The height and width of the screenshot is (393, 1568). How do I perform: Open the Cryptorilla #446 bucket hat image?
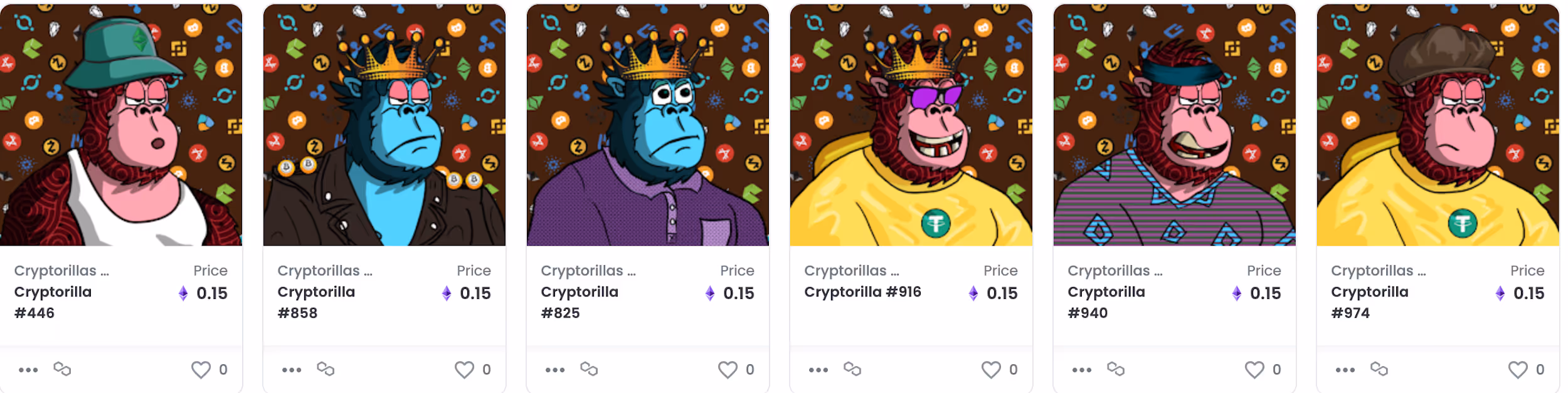pos(121,125)
